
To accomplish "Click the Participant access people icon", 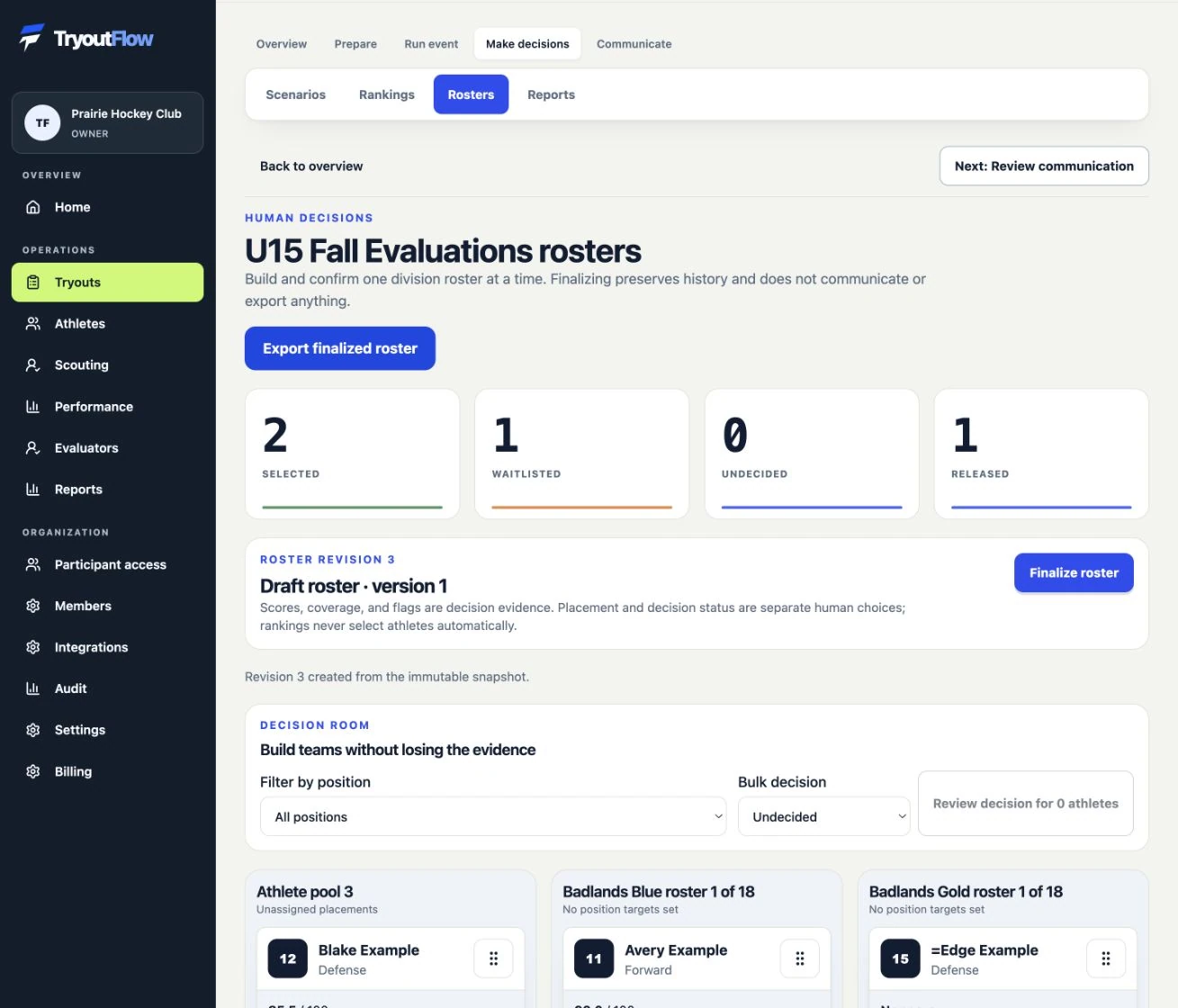I will coord(33,565).
